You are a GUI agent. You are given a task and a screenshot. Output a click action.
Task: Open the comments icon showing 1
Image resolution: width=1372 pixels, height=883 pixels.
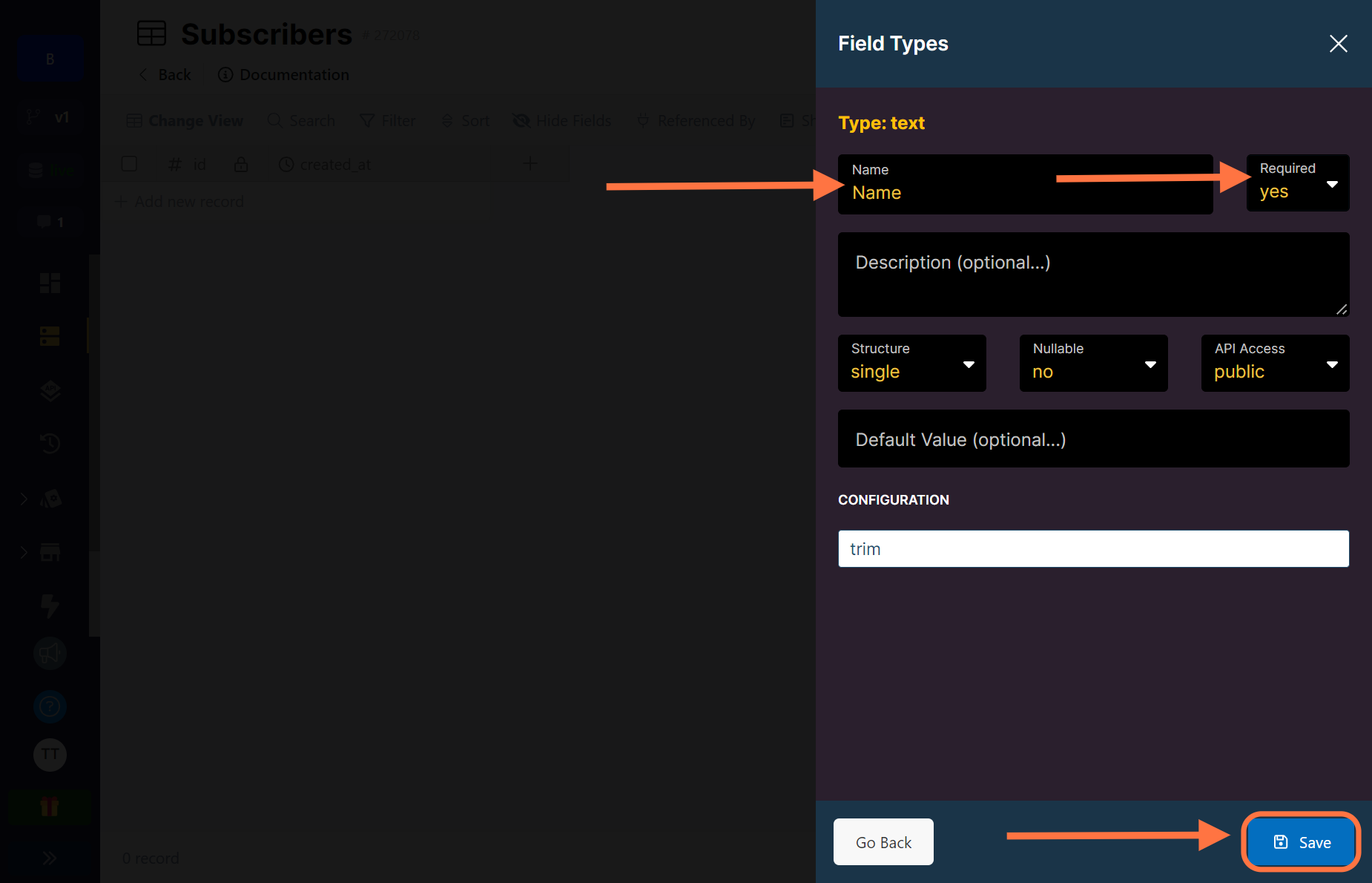[50, 222]
